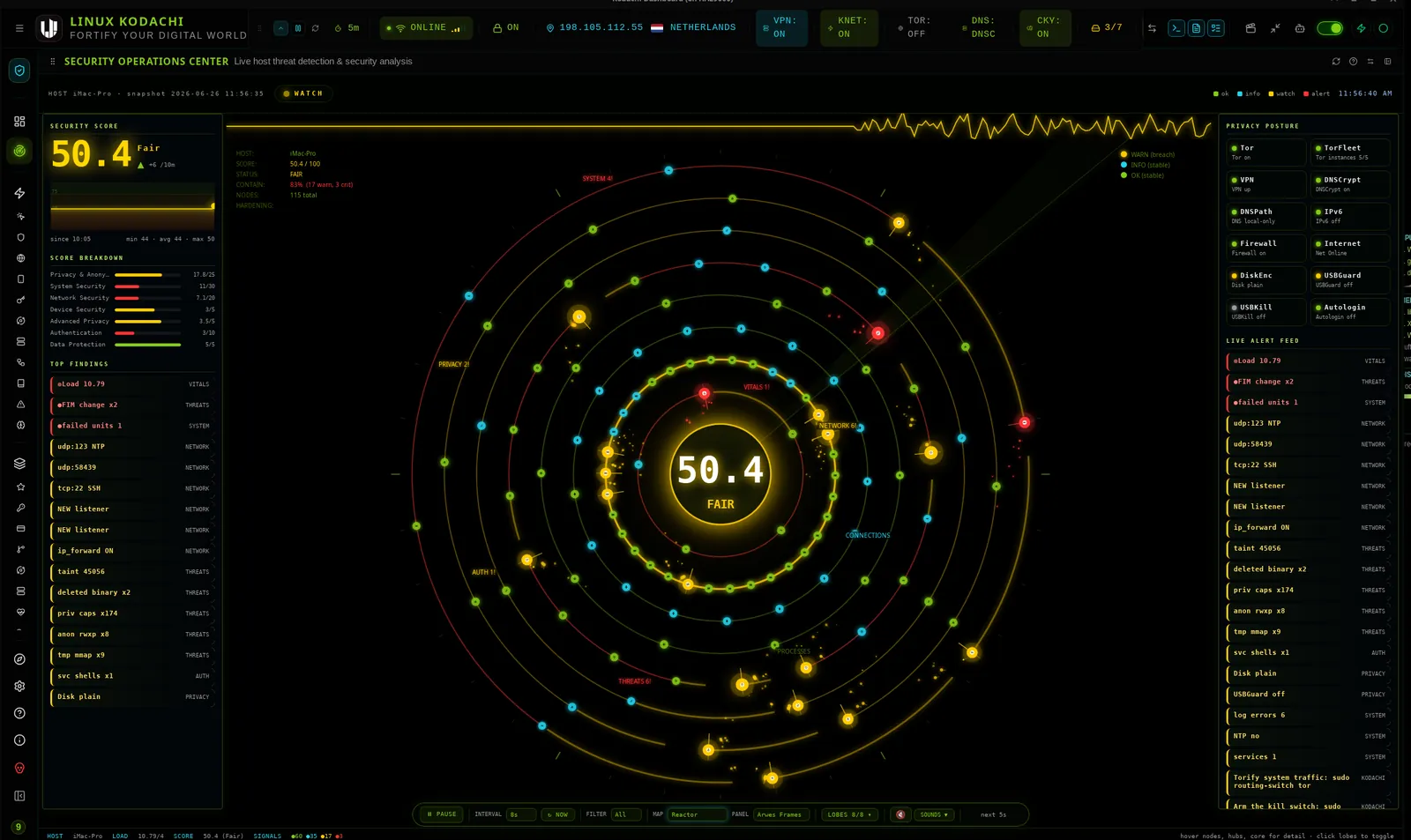Open the INTERVAL 8s selector
Viewport: 1411px width, 840px height.
[520, 814]
